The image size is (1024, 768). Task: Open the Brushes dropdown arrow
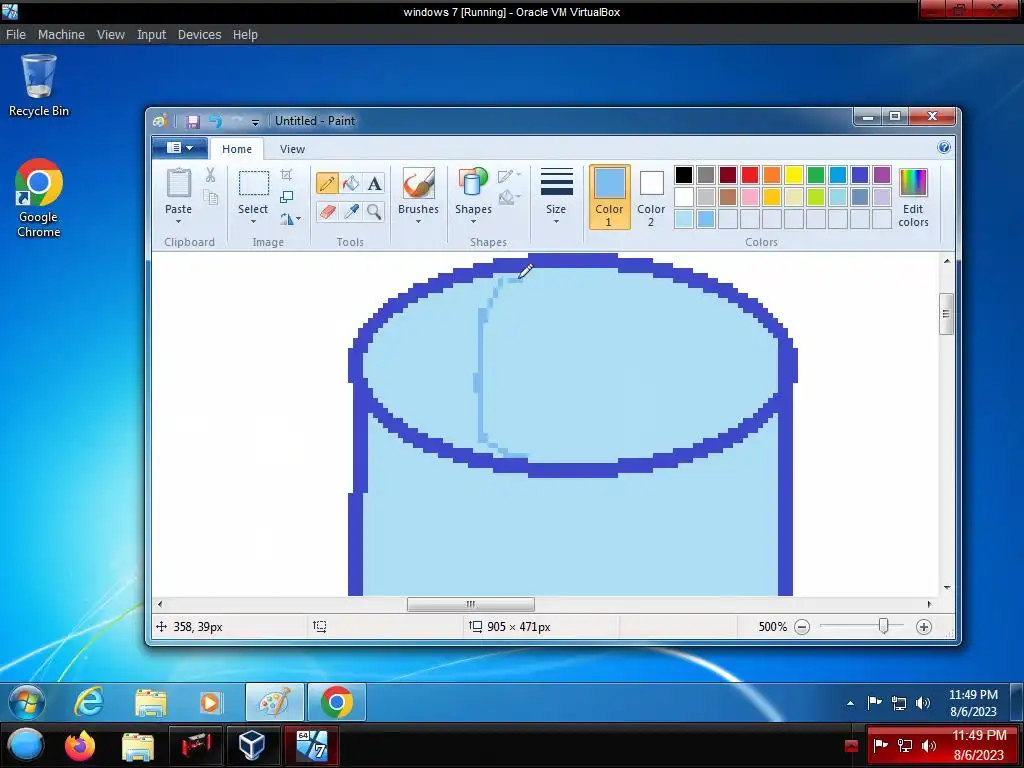[x=418, y=221]
